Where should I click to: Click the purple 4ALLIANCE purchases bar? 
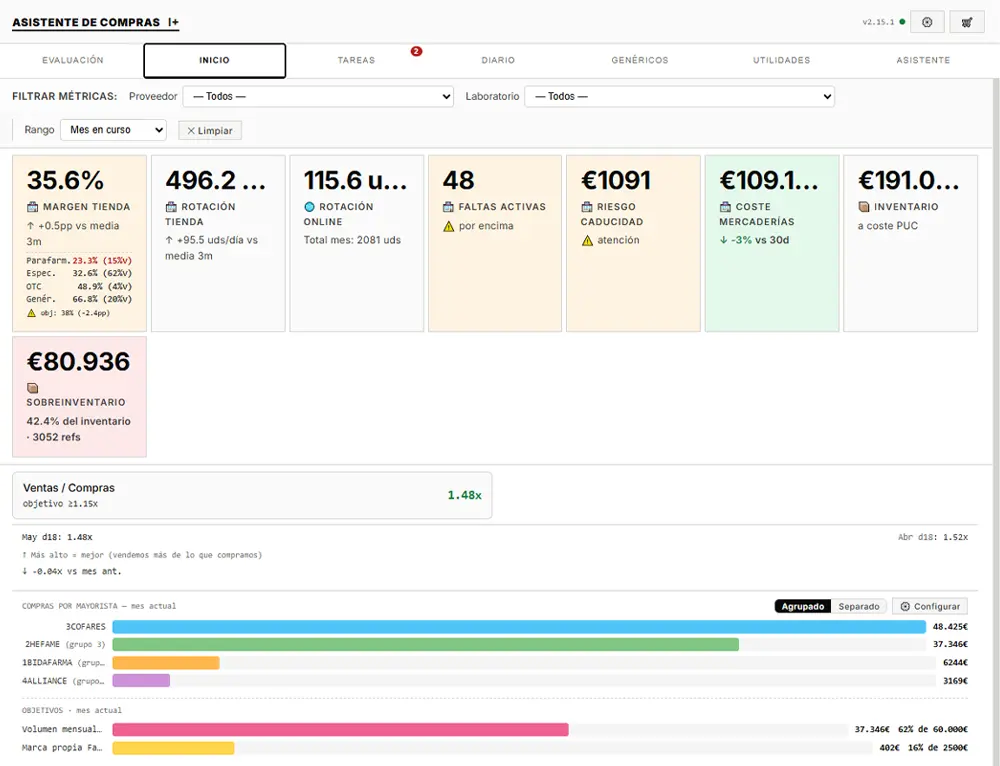tap(141, 681)
